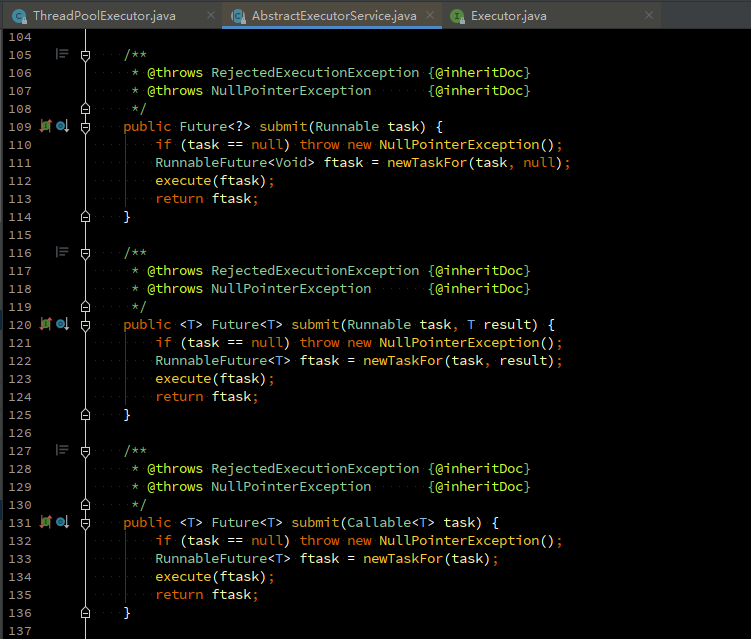The width and height of the screenshot is (751, 639).
Task: Click 'RunnableFuture<Void>' on line 111
Action: tap(235, 162)
